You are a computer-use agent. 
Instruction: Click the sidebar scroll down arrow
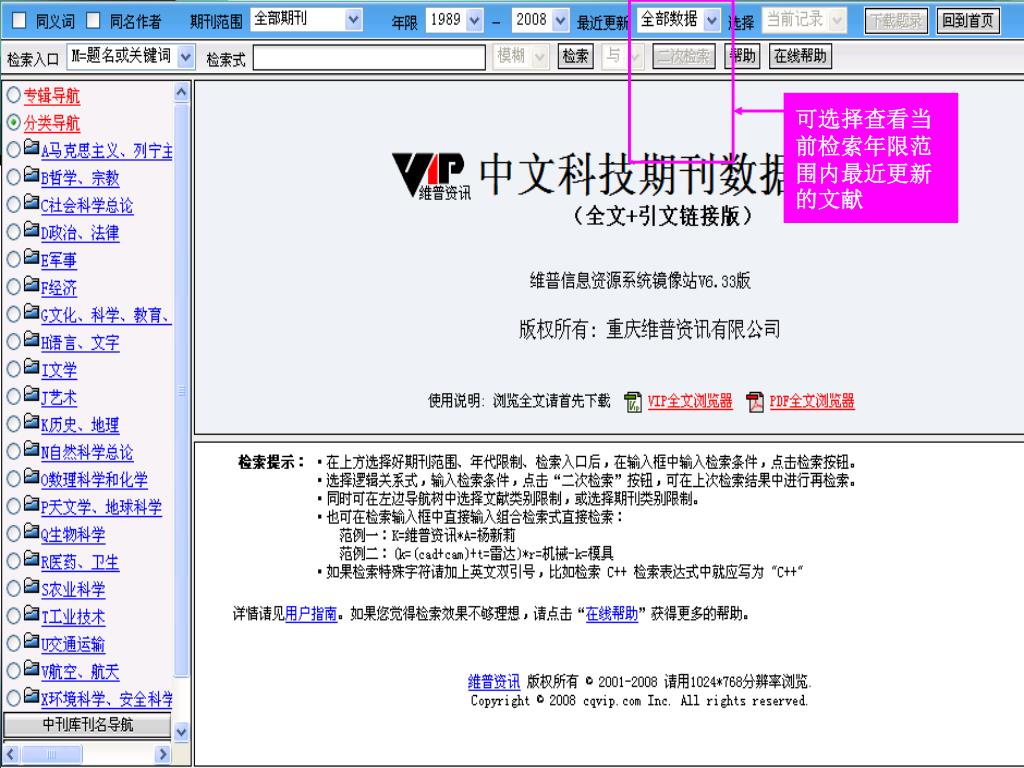[x=182, y=732]
